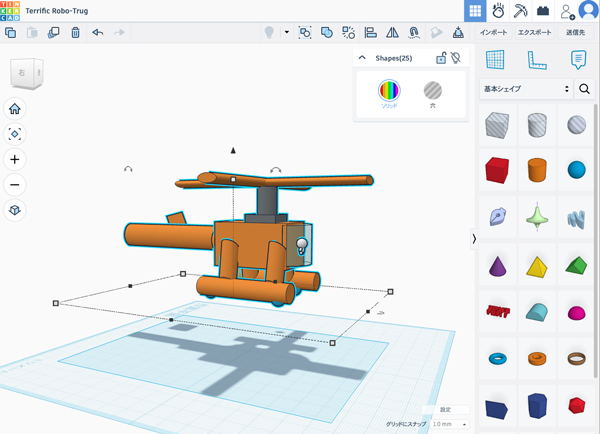The width and height of the screenshot is (600, 434).
Task: Pick the magenta half sphere shape
Action: click(577, 313)
